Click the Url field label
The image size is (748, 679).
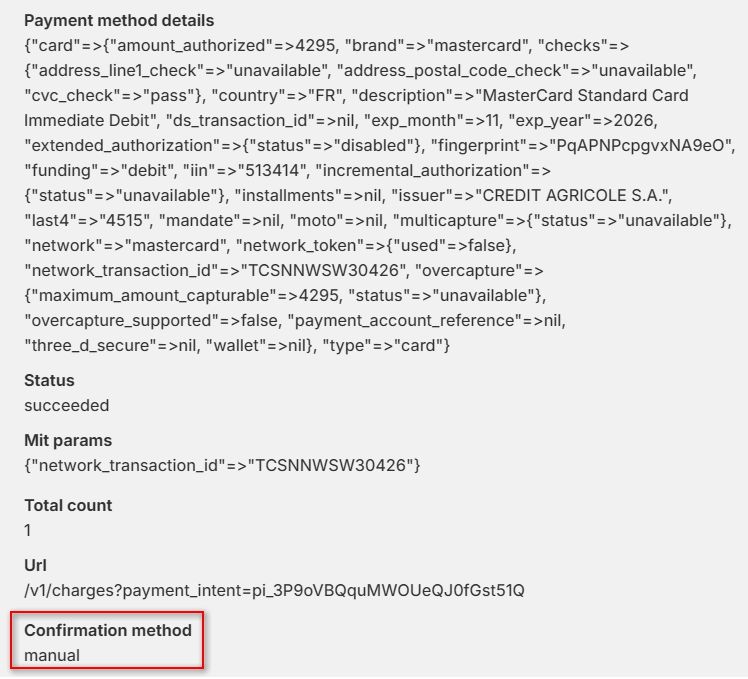(35, 565)
